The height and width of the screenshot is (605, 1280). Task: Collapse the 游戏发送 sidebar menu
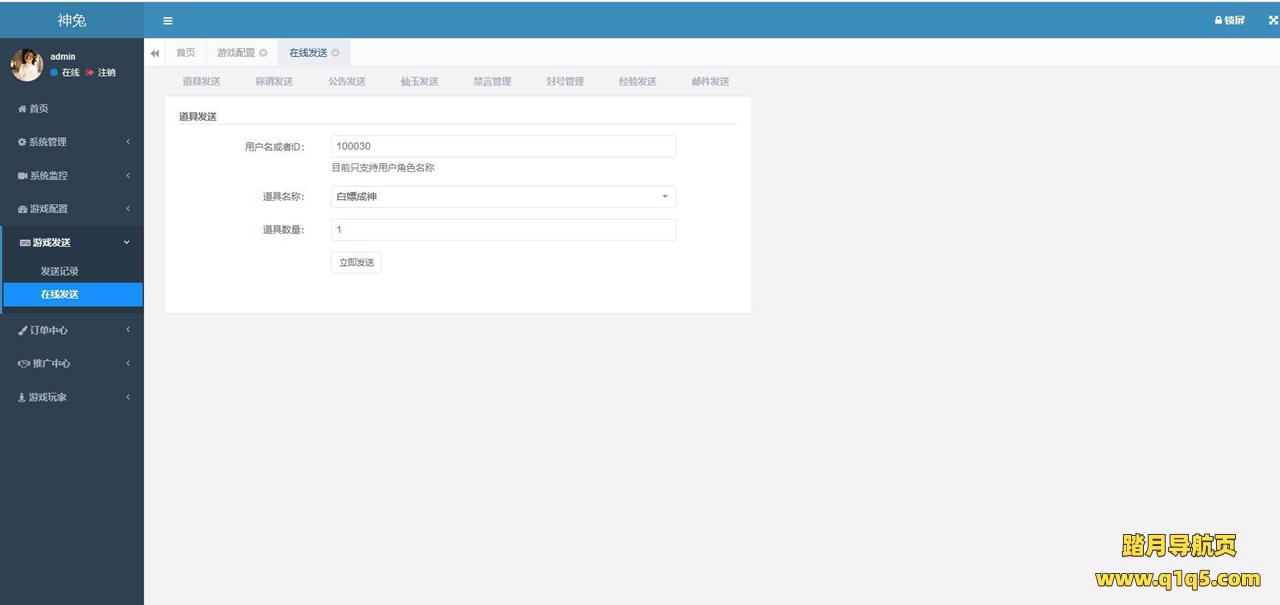click(71, 243)
